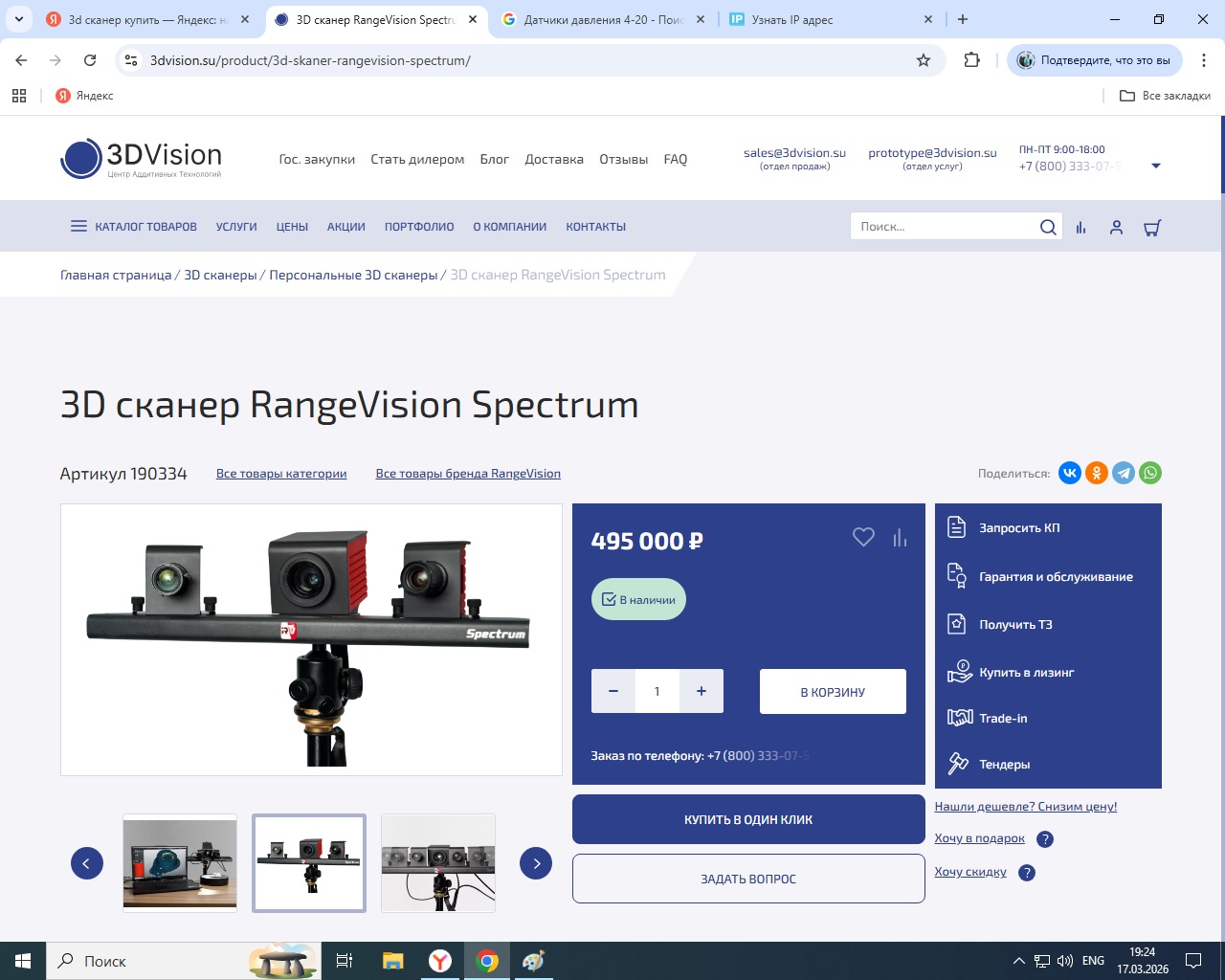Add the scanner with В КОРЗИНУ button
Screen dimensions: 1225x980
tap(833, 692)
